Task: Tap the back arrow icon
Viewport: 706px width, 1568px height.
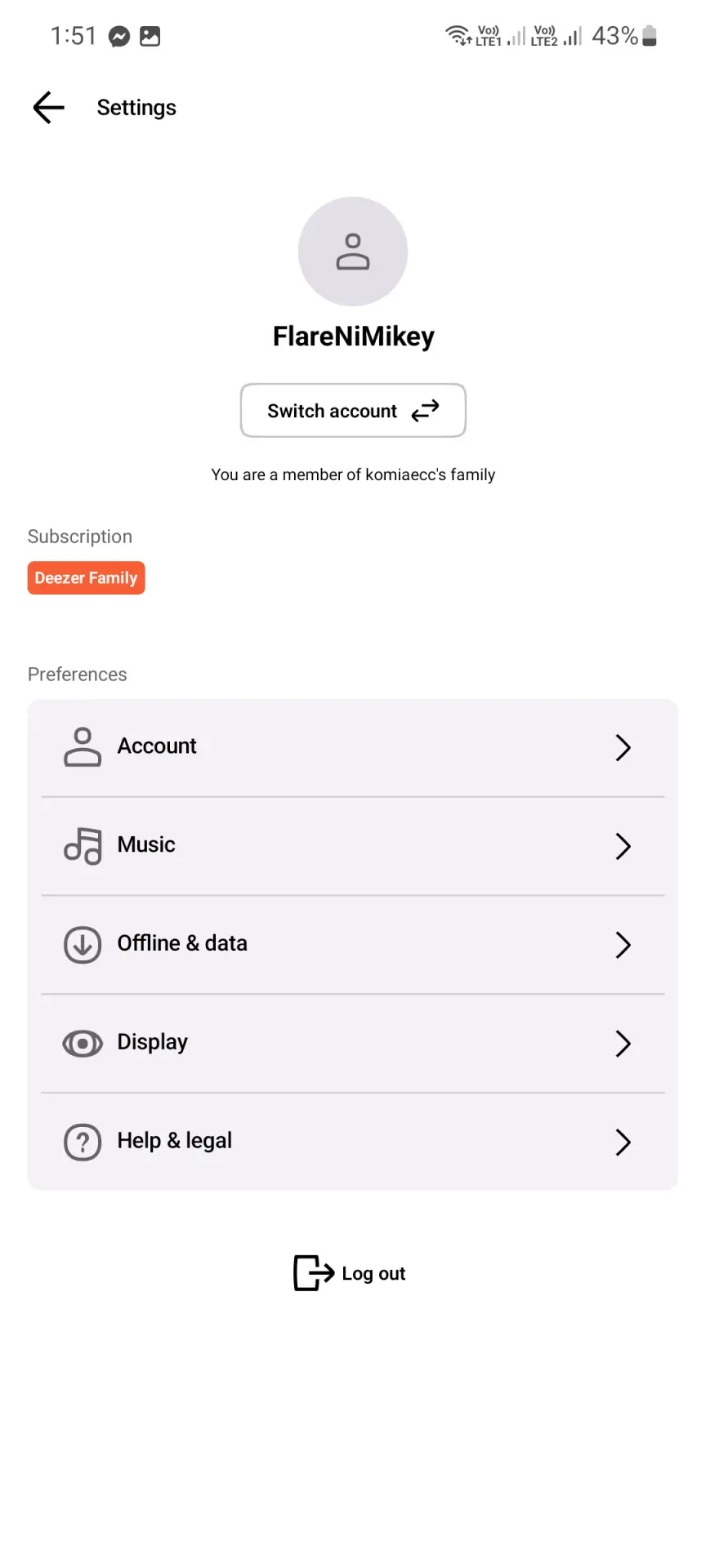Action: point(48,107)
